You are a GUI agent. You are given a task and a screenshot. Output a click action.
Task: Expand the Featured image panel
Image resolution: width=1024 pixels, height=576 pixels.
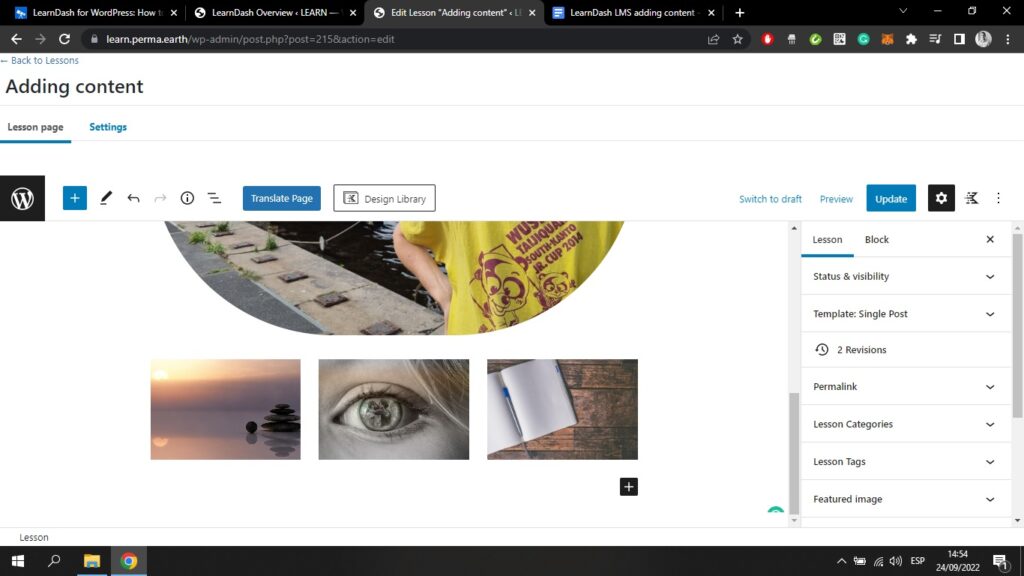tap(904, 499)
